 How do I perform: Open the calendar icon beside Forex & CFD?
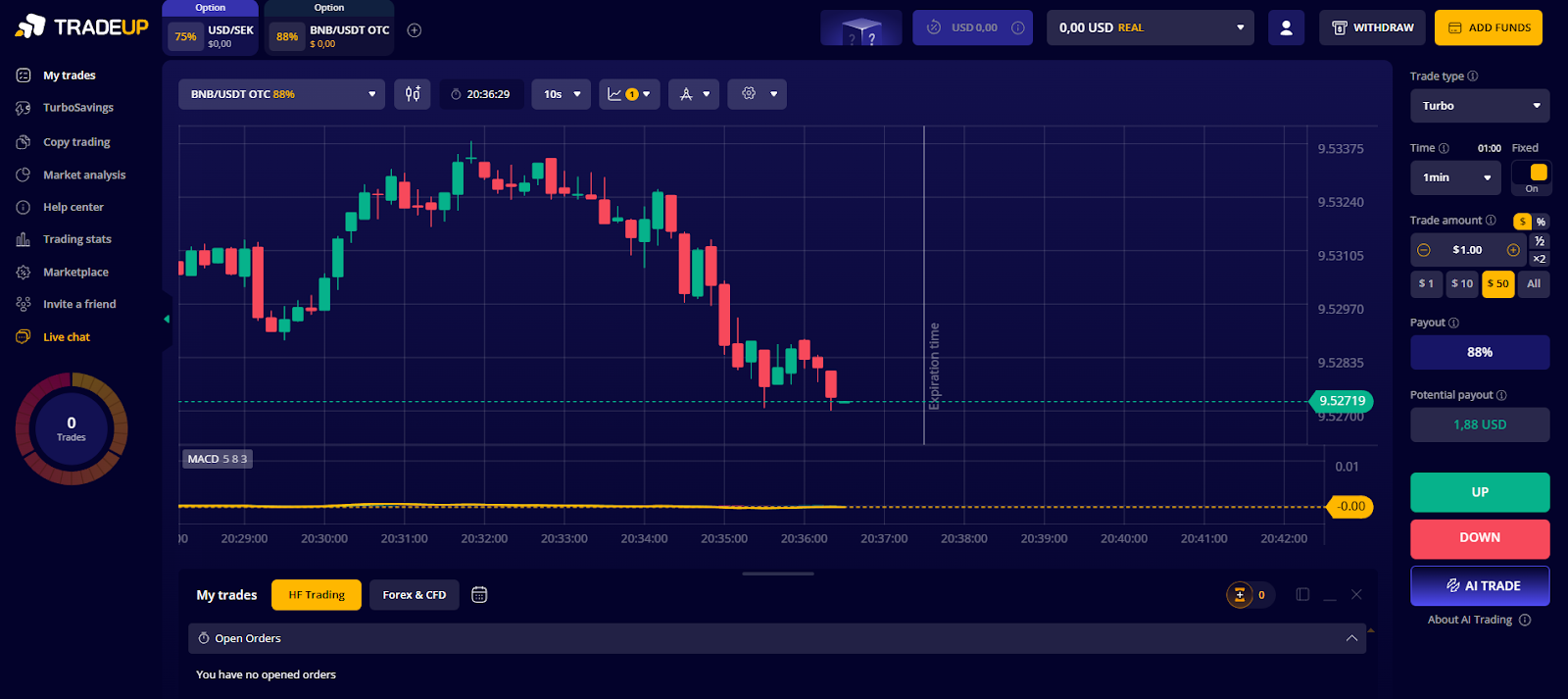coord(479,595)
